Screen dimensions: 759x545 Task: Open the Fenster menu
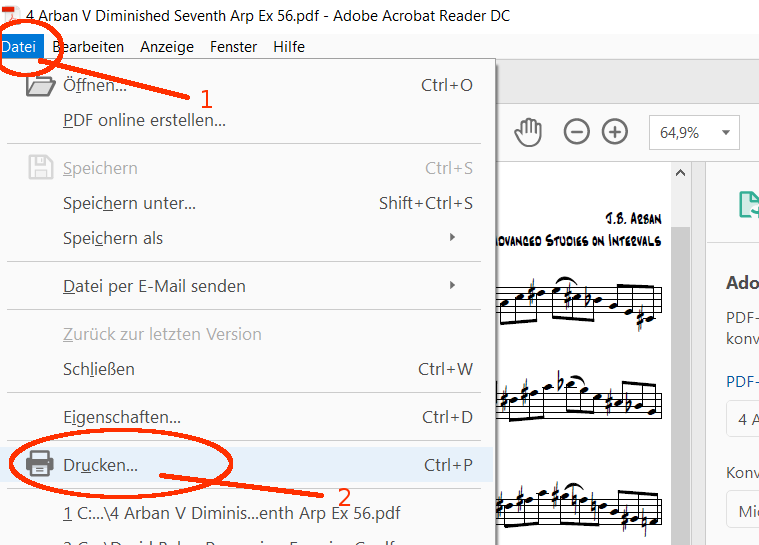(x=233, y=46)
